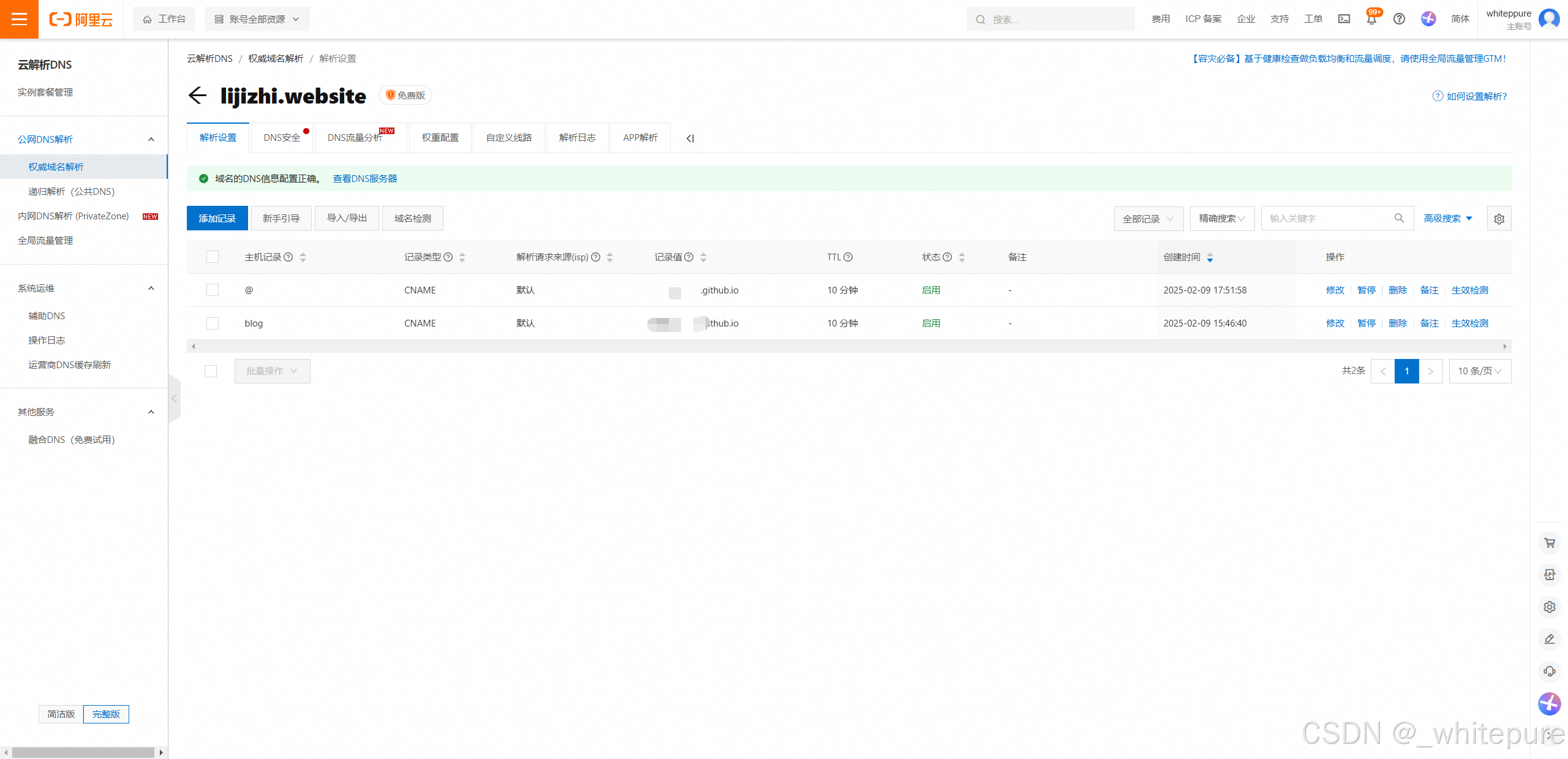
Task: Open the notifications bell with 99+ badge
Action: click(x=1371, y=19)
